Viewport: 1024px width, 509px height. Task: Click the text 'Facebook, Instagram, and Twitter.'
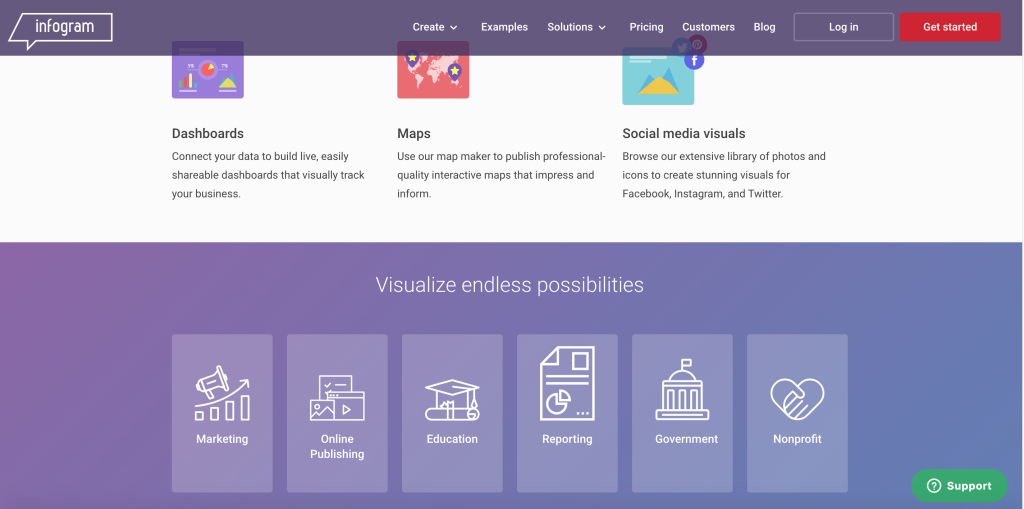tap(702, 194)
